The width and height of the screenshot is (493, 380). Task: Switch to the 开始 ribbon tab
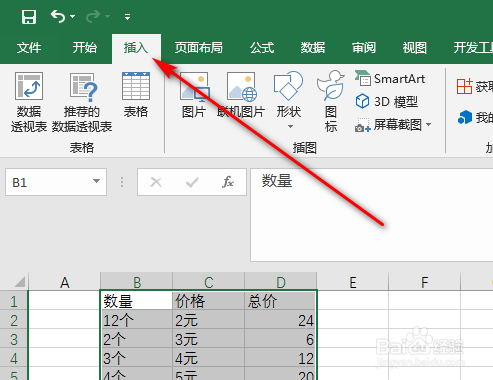pyautogui.click(x=85, y=48)
